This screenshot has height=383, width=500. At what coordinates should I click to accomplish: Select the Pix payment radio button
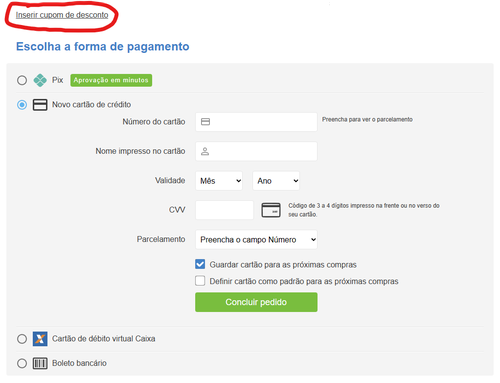[x=22, y=80]
